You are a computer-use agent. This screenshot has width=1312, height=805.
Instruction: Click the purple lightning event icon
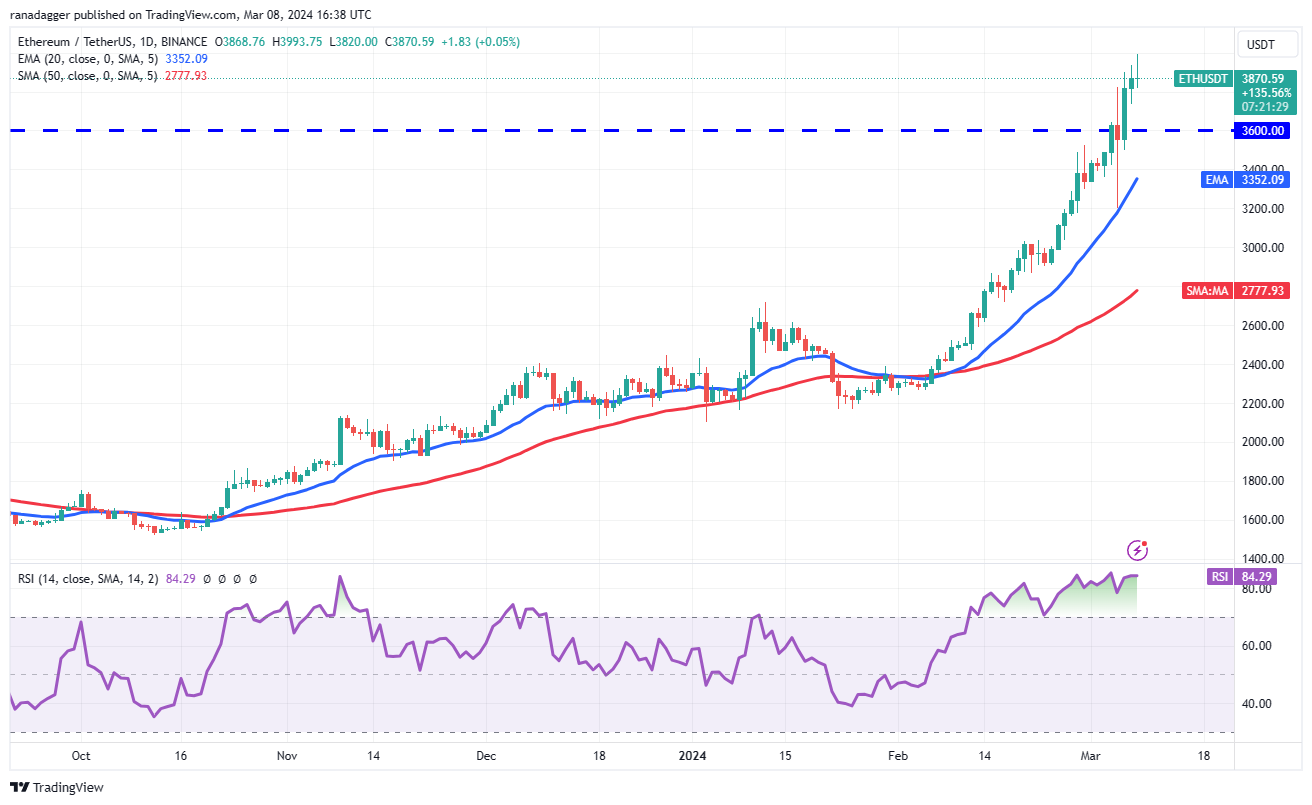(x=1137, y=549)
